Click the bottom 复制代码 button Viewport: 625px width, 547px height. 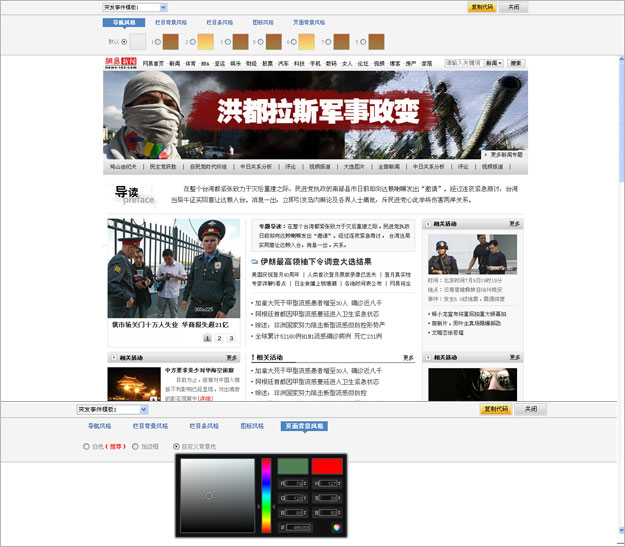click(x=496, y=409)
